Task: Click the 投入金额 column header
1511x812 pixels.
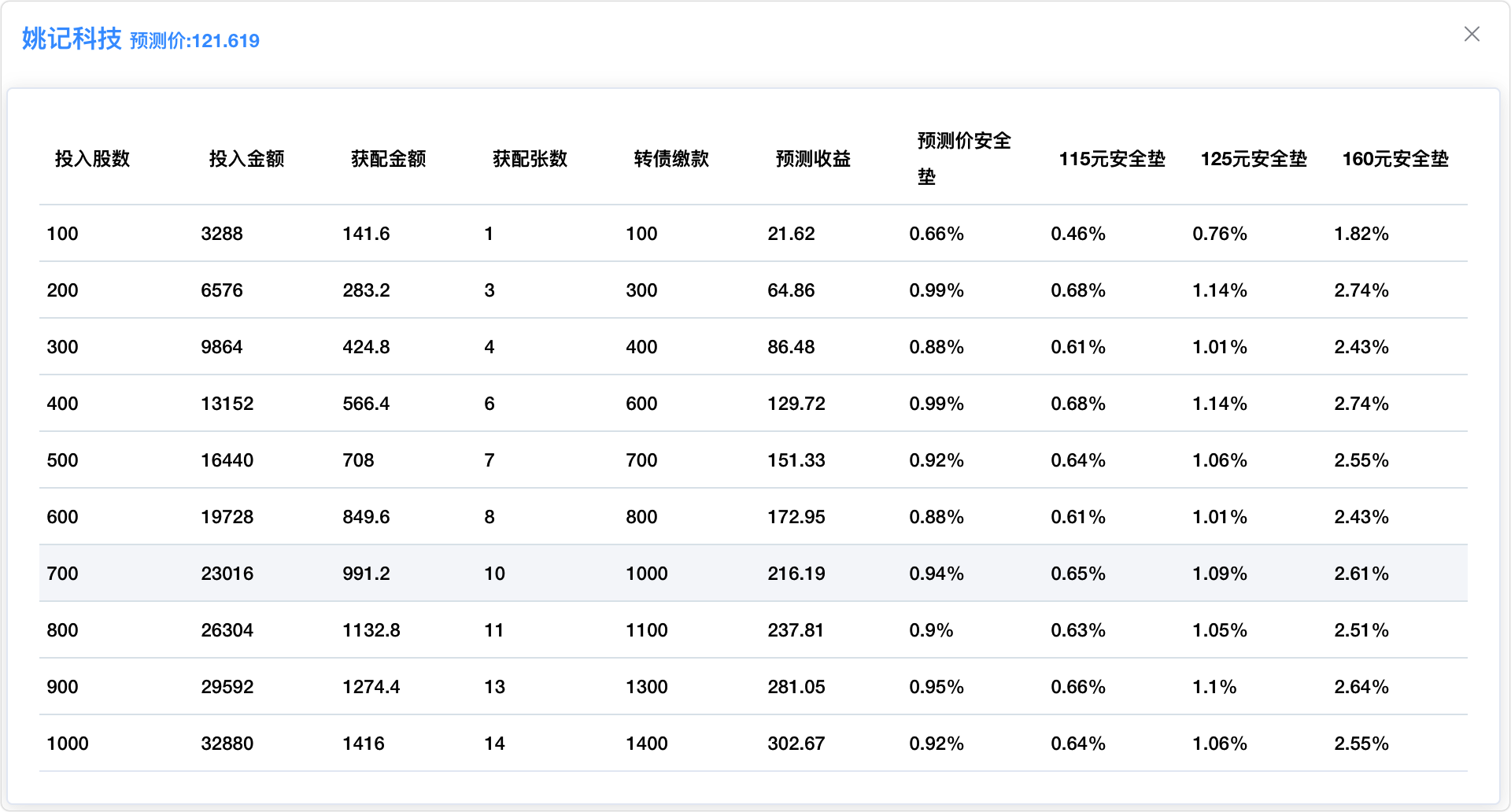Action: [x=246, y=159]
